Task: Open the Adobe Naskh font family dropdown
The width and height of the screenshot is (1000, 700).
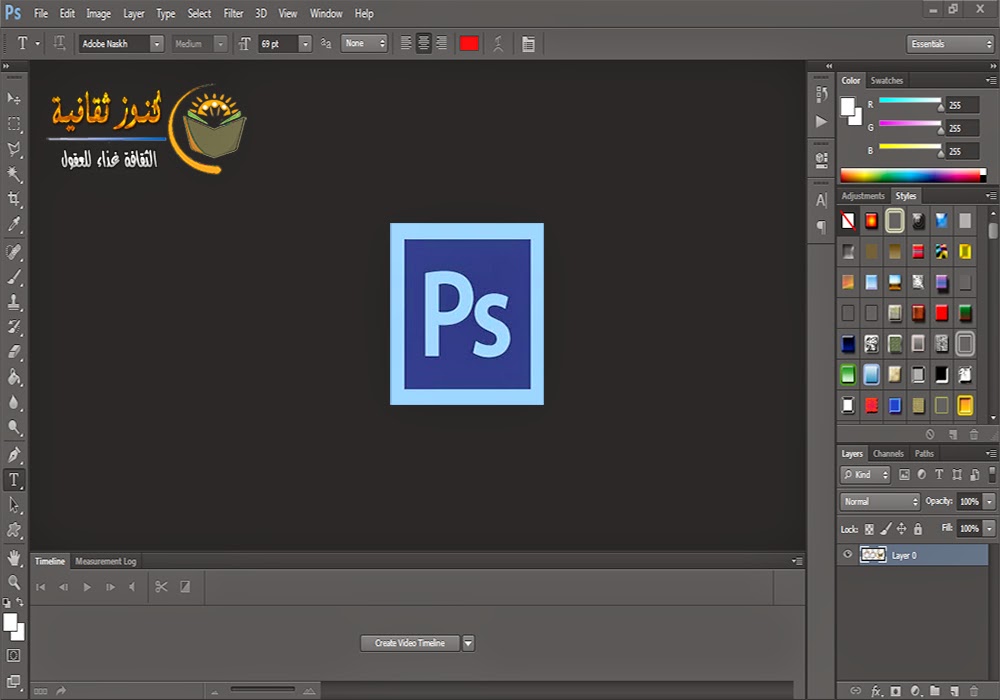Action: (x=156, y=43)
